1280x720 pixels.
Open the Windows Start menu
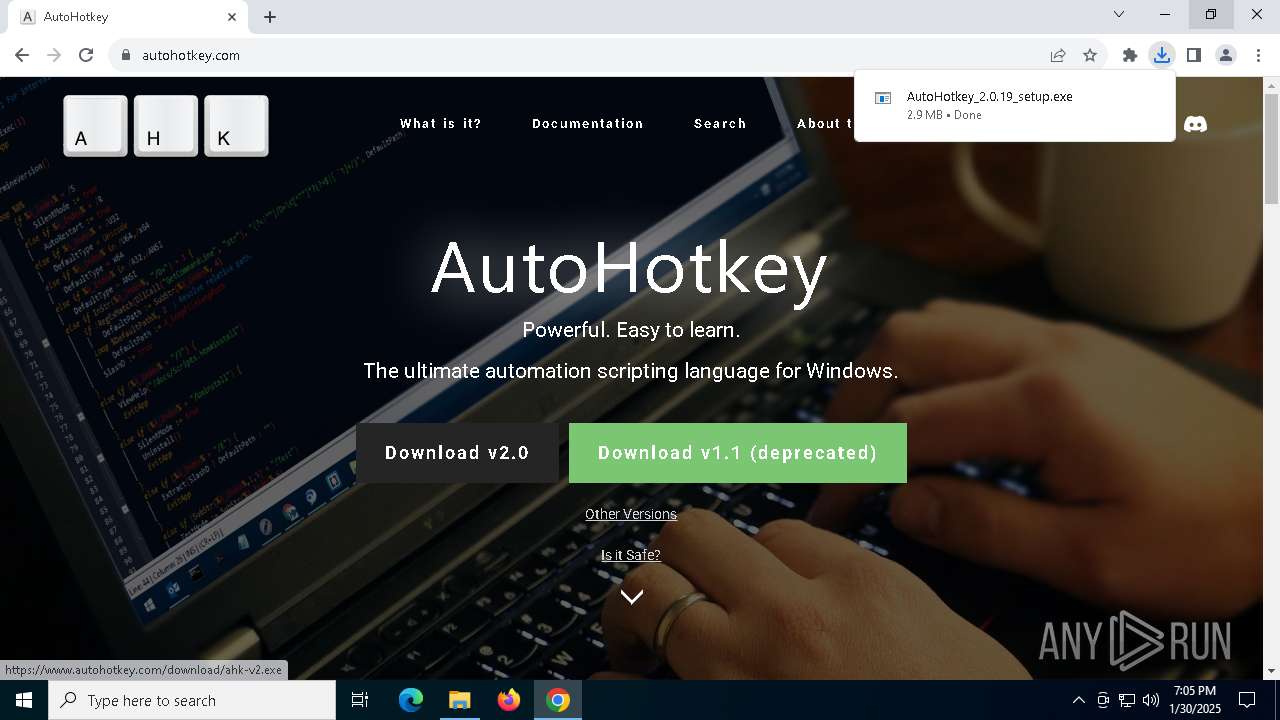point(24,700)
